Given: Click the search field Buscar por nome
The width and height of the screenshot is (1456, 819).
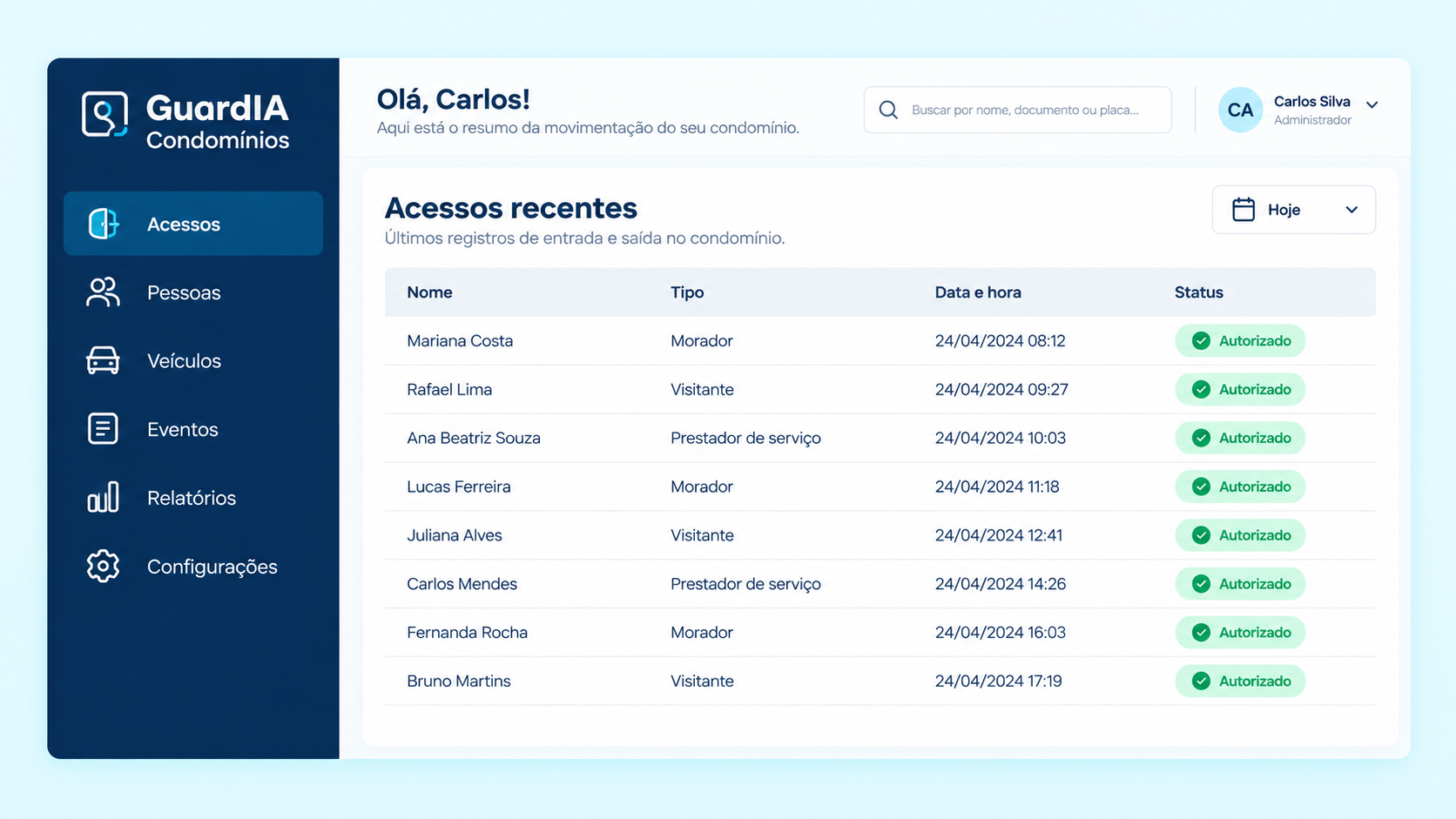Looking at the screenshot, I should pyautogui.click(x=1017, y=110).
